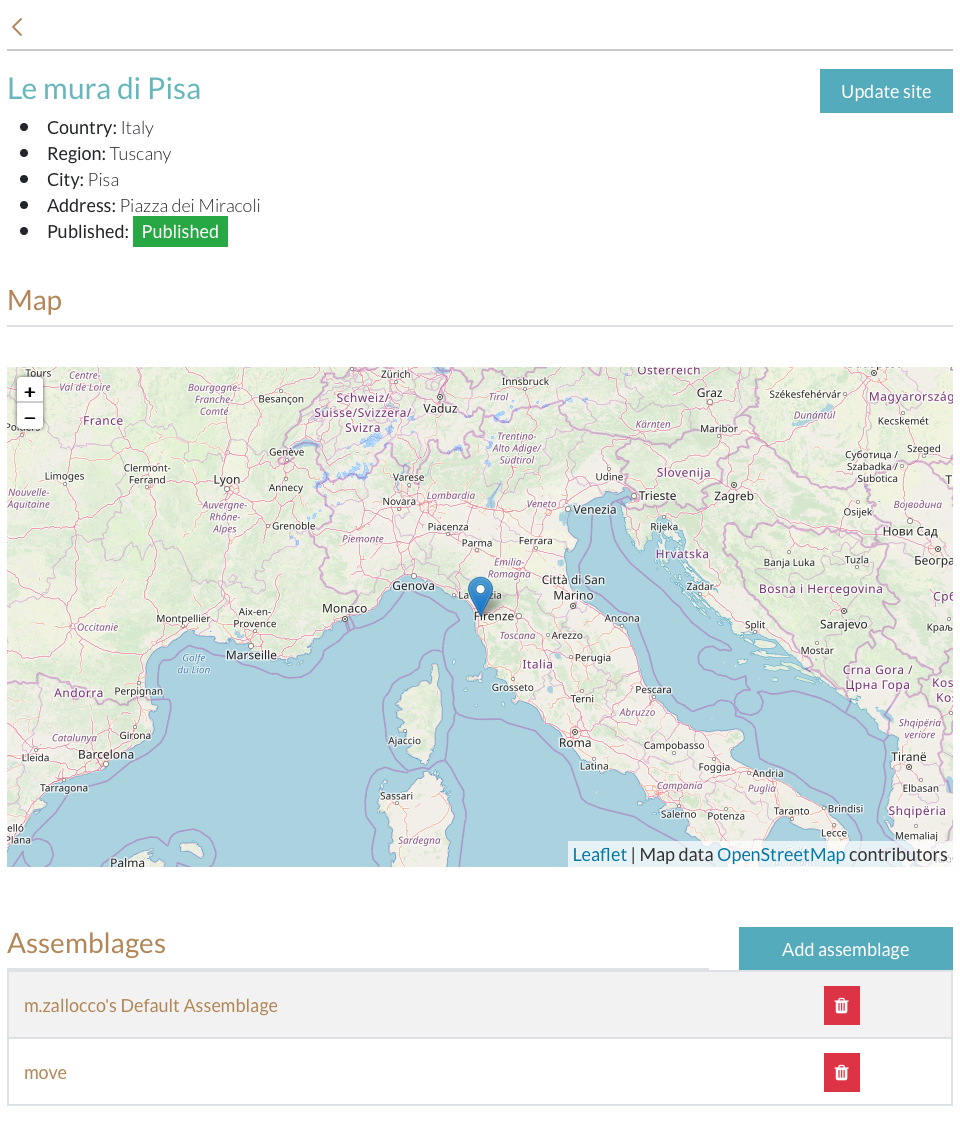Screen dimensions: 960x1122
Task: Follow the Leaflet attribution link
Action: point(599,854)
